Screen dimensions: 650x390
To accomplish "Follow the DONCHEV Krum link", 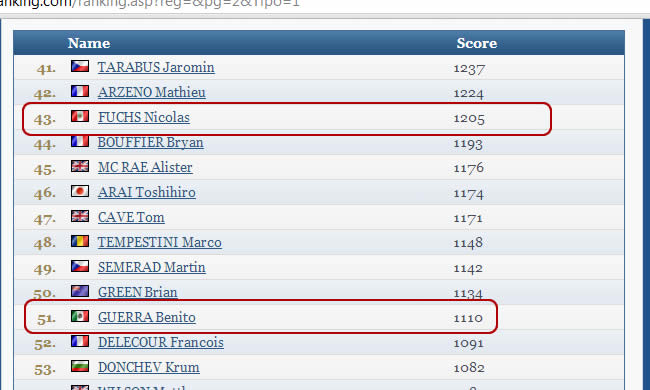I will click(148, 367).
